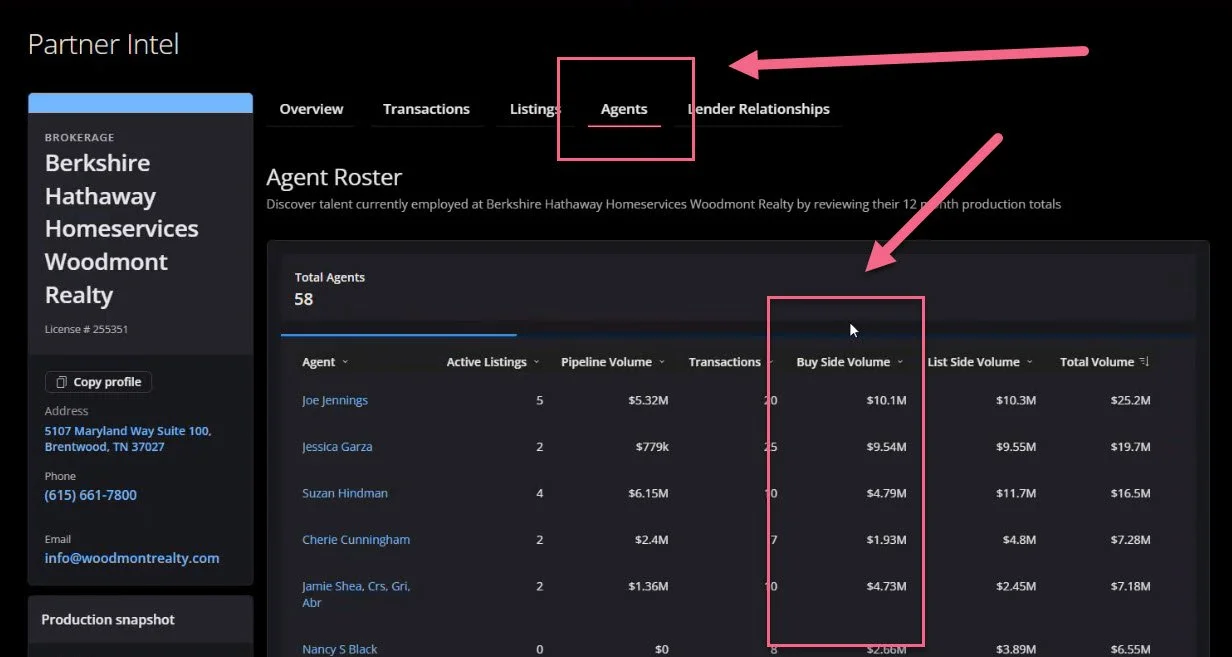
Task: Open Nancy S Black agent profile
Action: point(340,649)
